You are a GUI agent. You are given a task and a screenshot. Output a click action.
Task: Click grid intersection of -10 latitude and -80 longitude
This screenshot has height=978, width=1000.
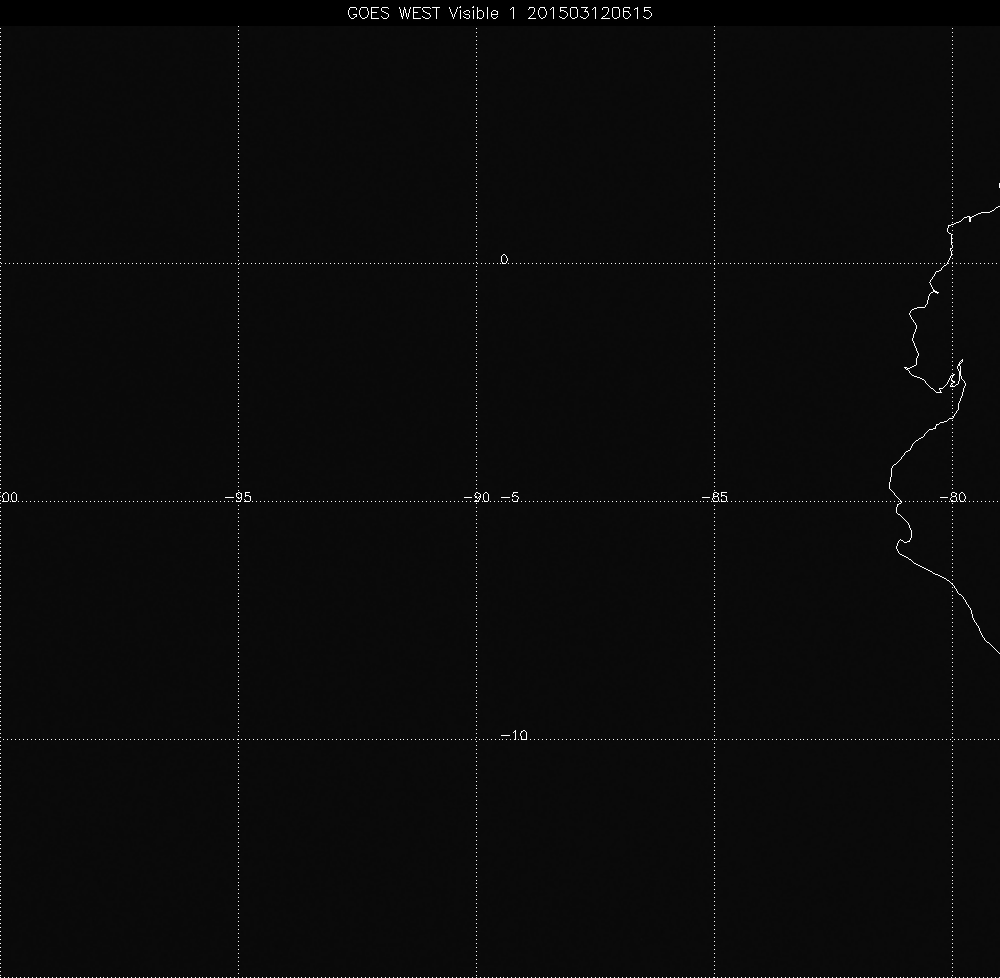point(953,739)
